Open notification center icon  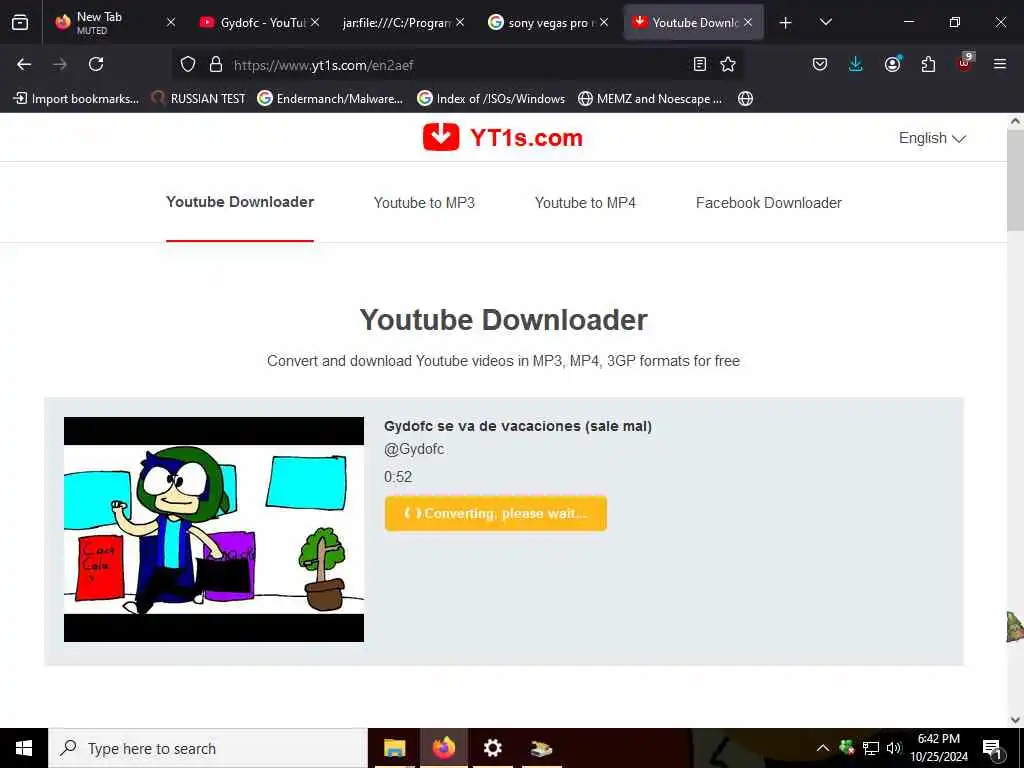click(x=992, y=749)
